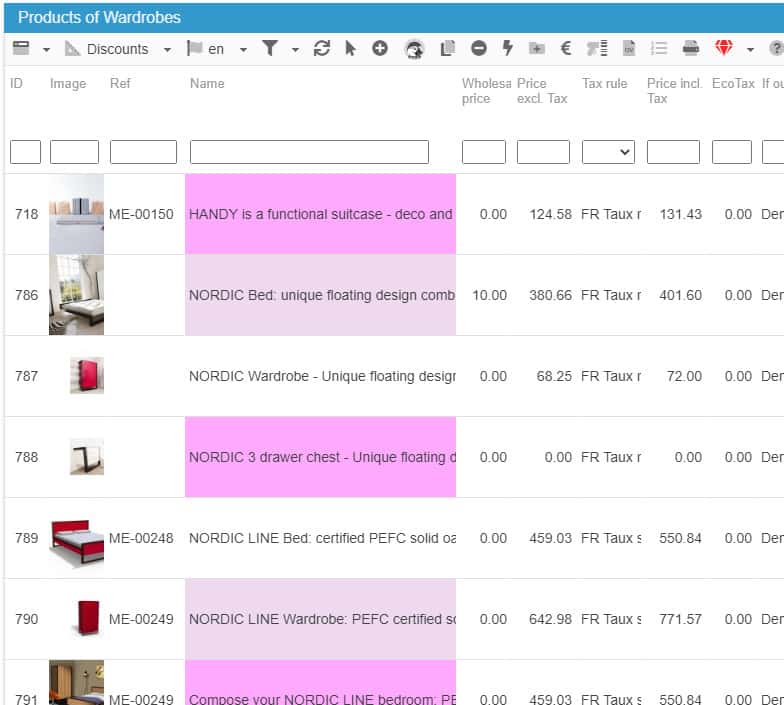Open the en language dropdown

[x=217, y=49]
